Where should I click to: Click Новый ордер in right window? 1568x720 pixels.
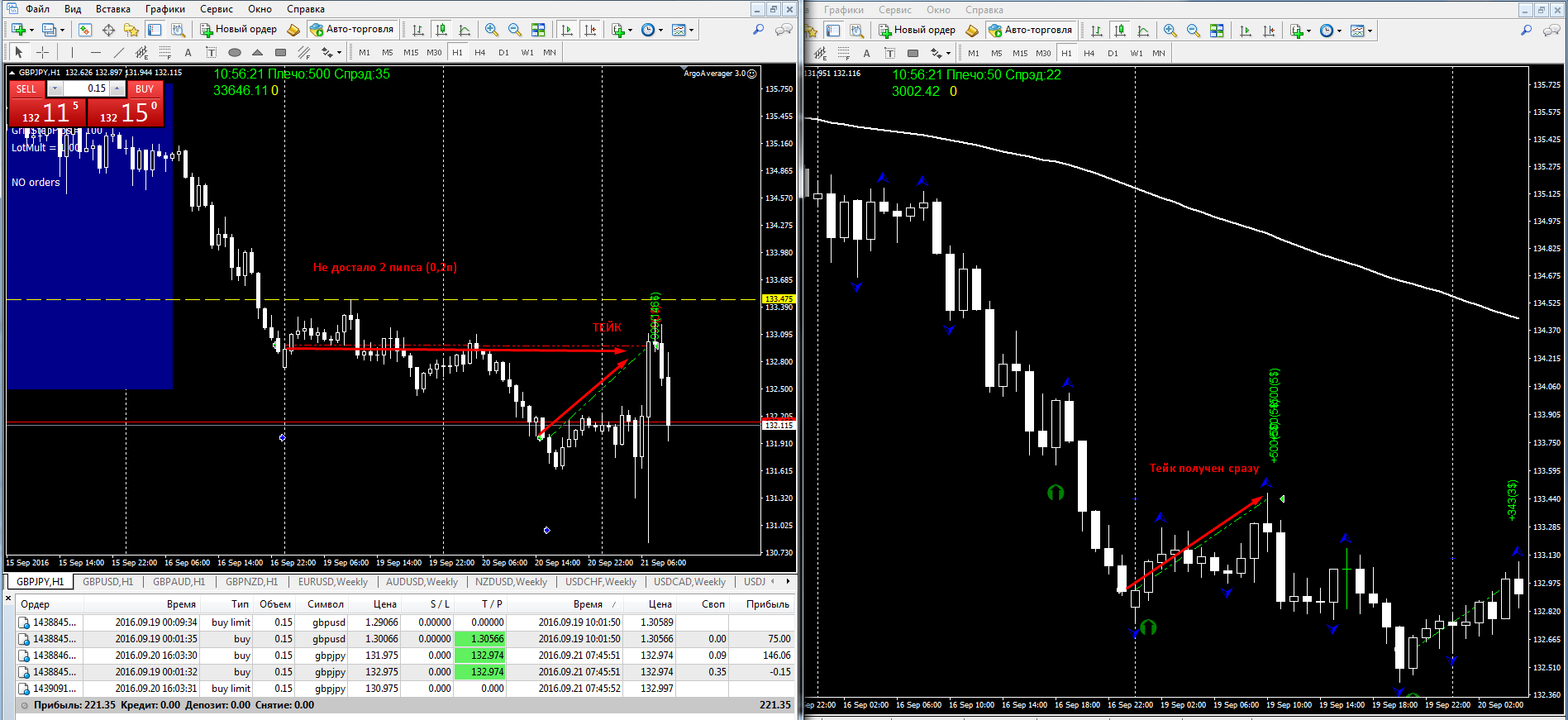click(917, 31)
